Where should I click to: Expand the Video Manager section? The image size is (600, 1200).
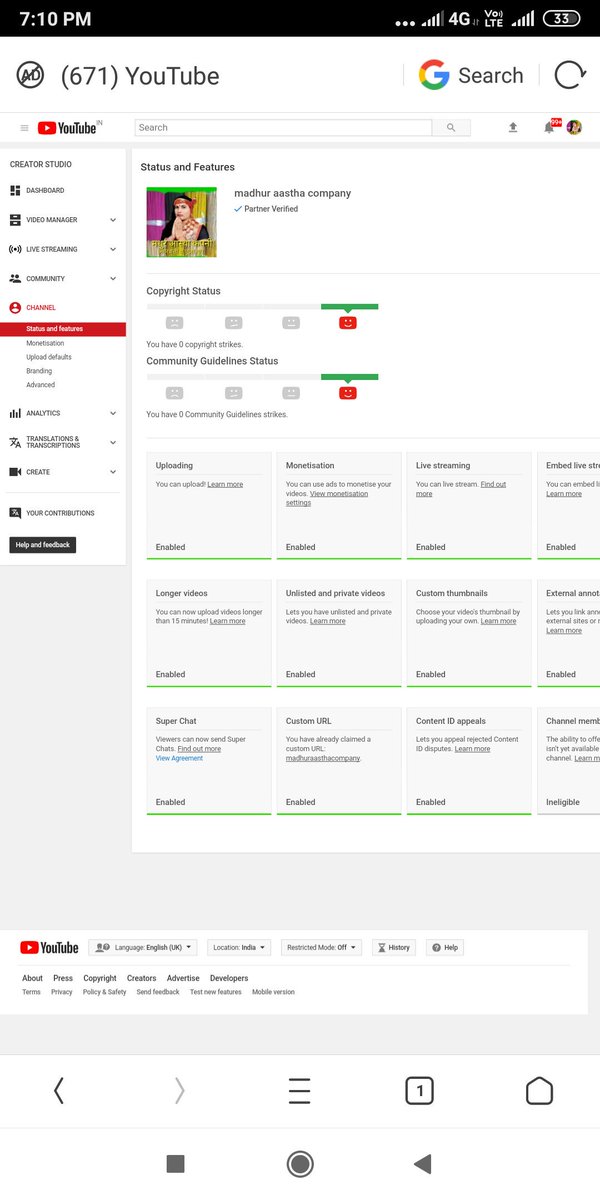click(113, 220)
